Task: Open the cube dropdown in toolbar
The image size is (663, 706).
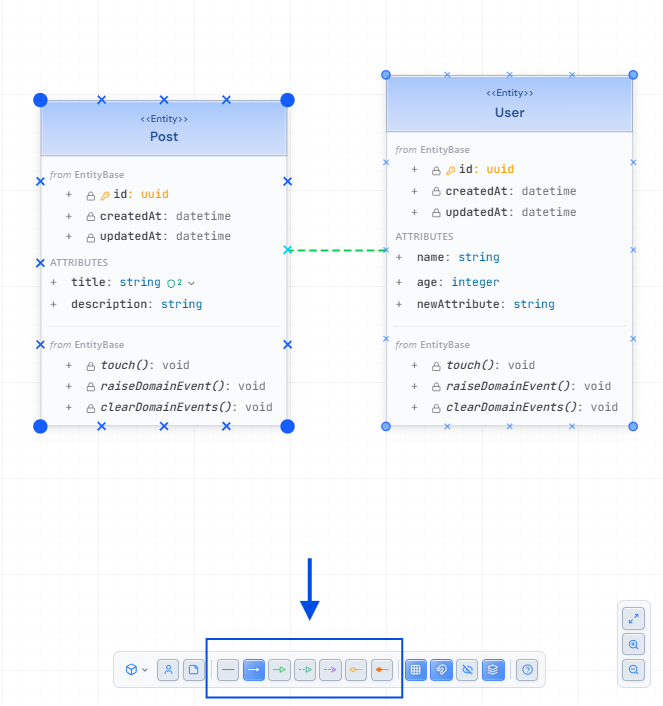Action: coord(136,670)
